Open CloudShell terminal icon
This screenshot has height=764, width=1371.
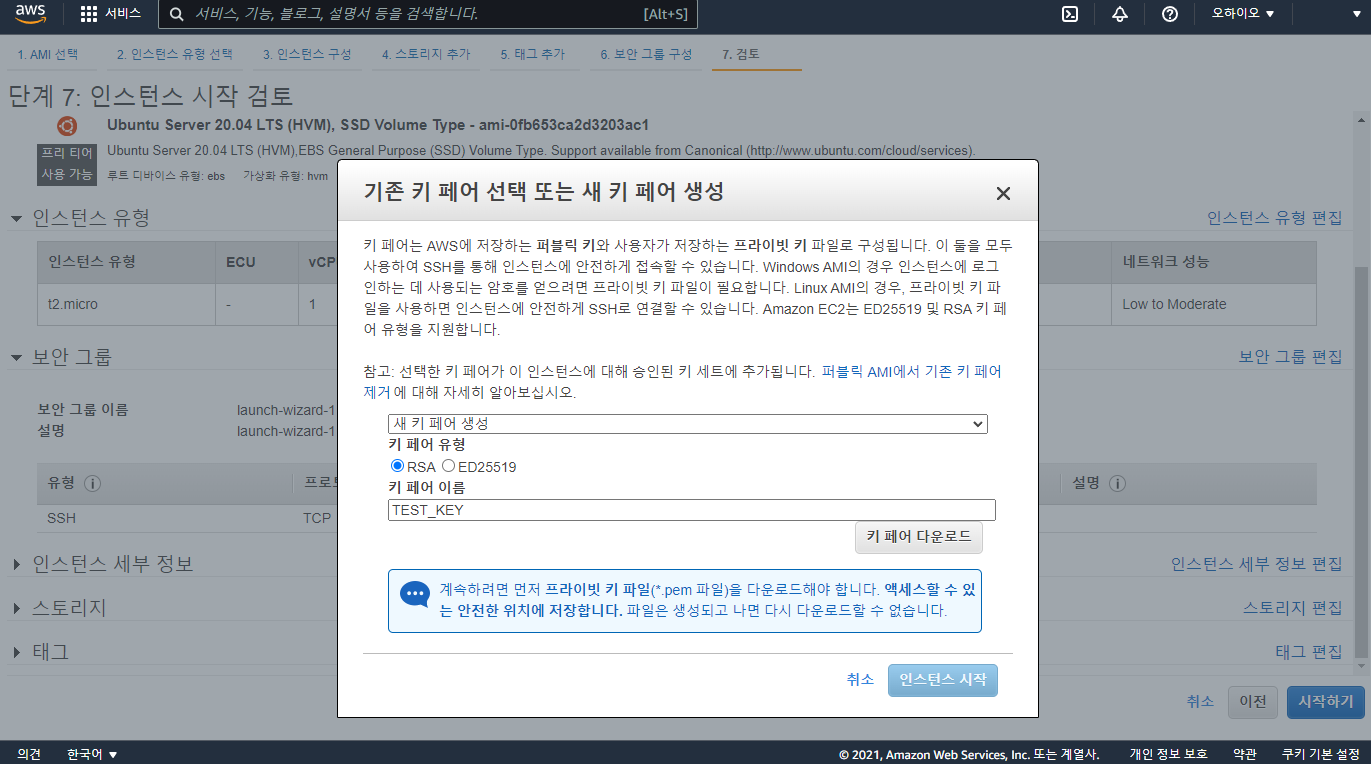[1070, 14]
